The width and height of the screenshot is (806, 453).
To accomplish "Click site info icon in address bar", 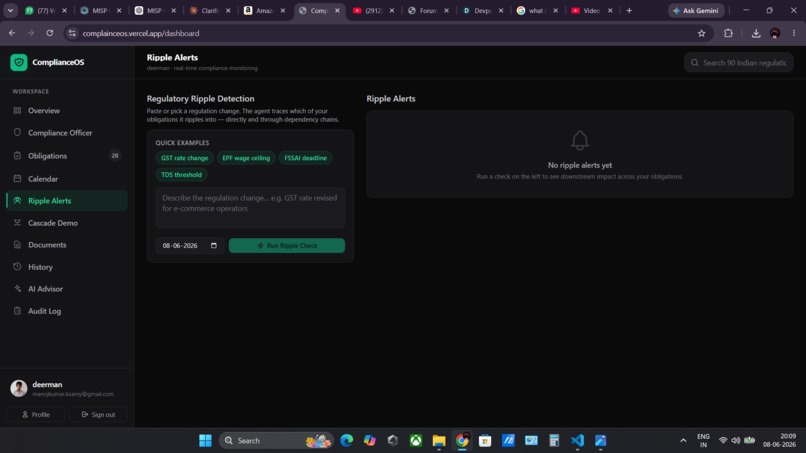I will tap(72, 33).
